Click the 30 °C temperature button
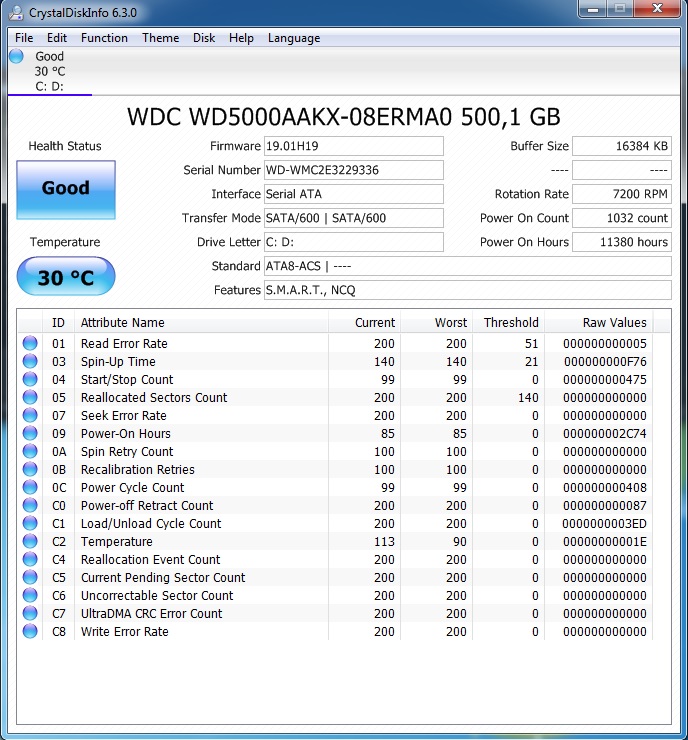 point(66,276)
